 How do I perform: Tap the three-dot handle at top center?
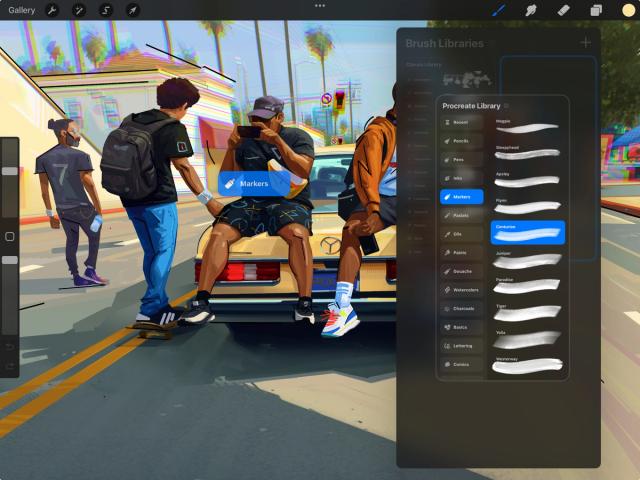click(320, 6)
